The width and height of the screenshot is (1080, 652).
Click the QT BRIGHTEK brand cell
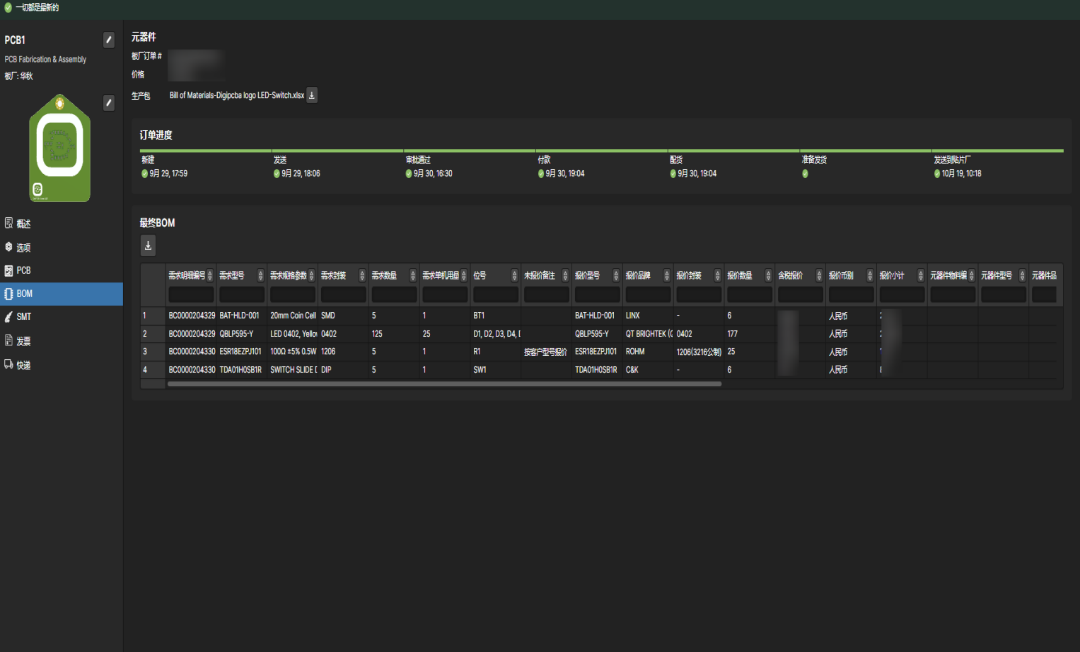click(648, 334)
